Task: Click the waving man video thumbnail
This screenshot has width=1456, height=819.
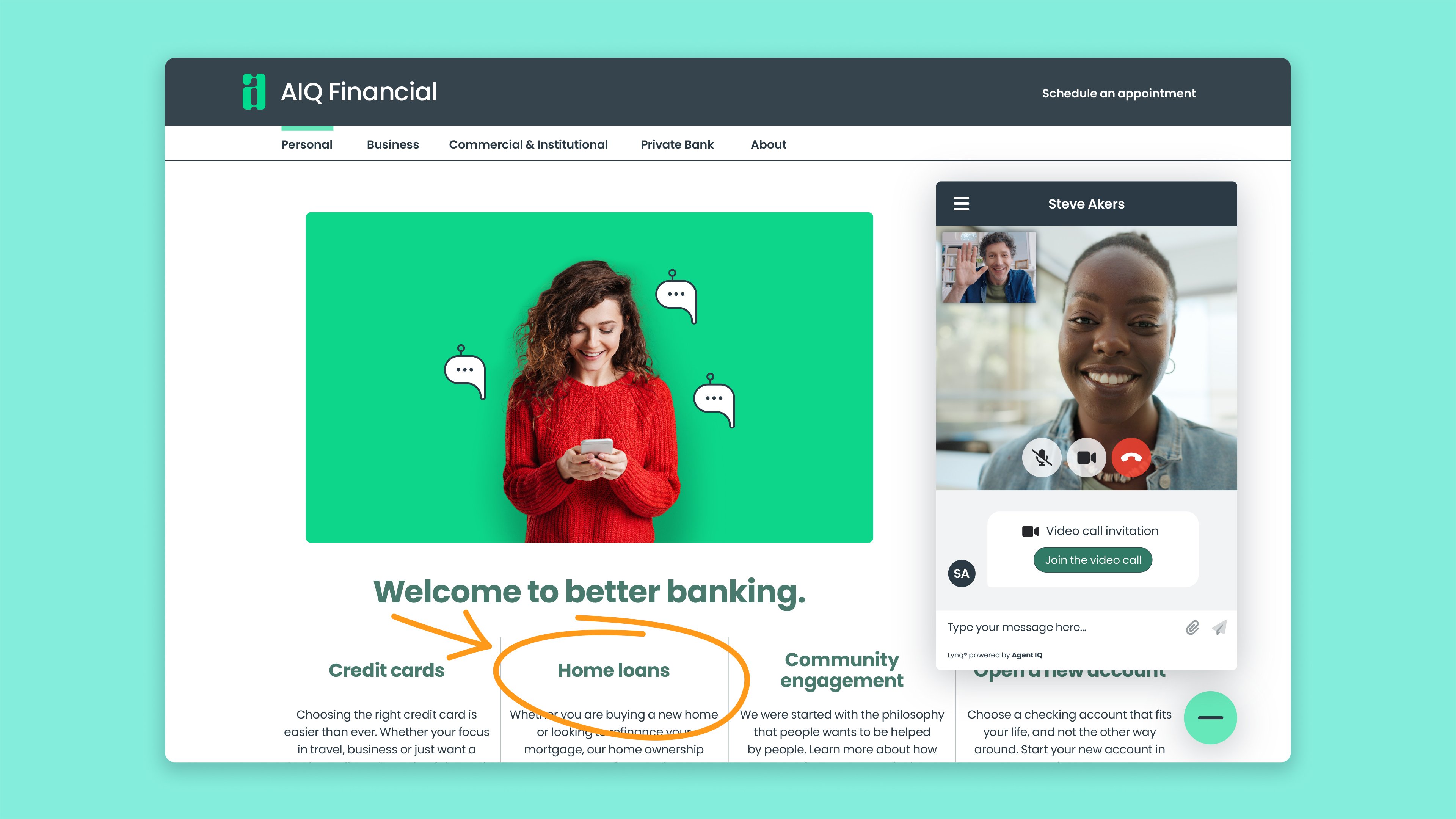Action: [x=988, y=267]
